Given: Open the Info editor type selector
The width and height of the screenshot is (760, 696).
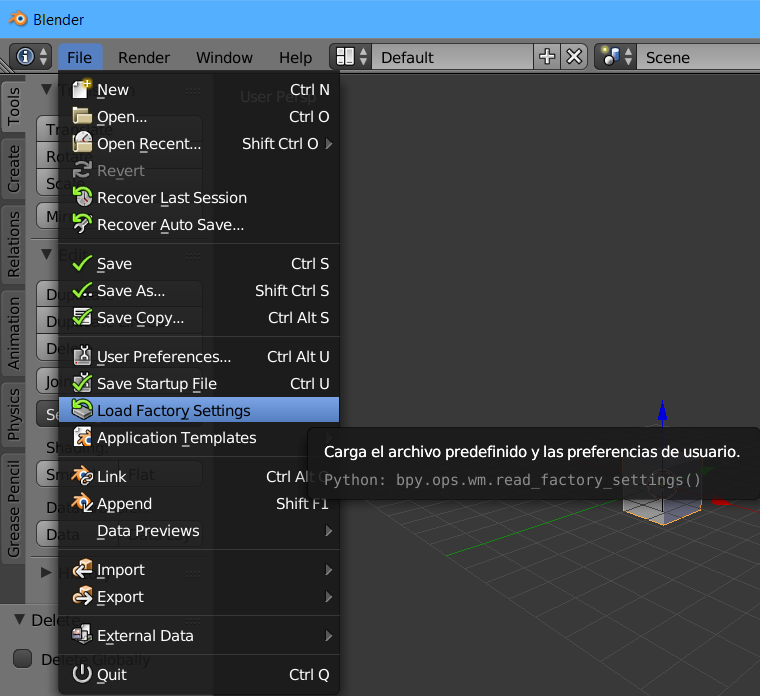Looking at the screenshot, I should point(31,57).
